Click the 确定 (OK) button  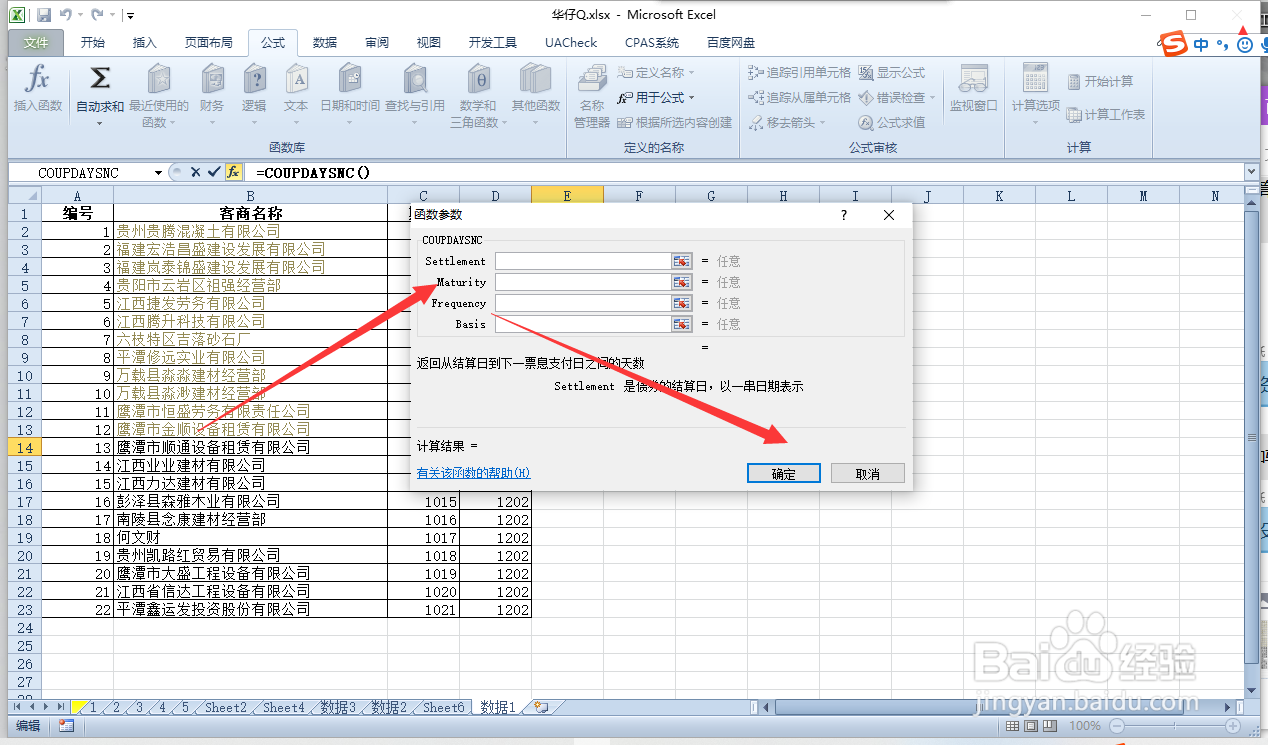[x=784, y=473]
